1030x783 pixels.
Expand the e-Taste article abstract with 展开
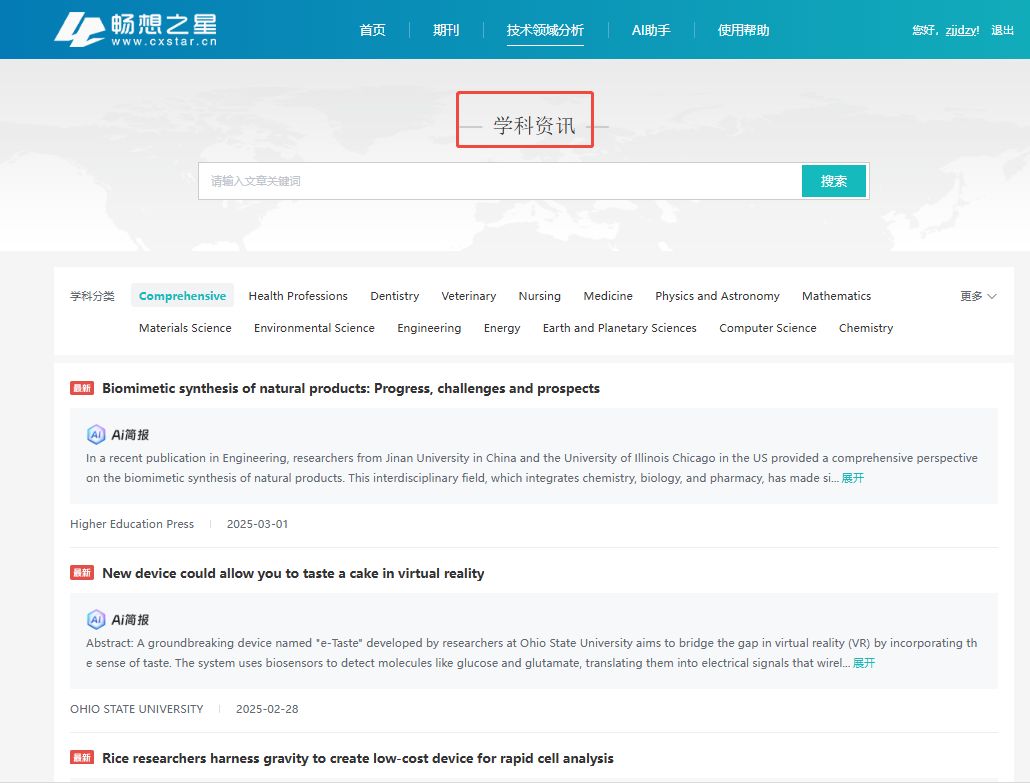click(863, 663)
